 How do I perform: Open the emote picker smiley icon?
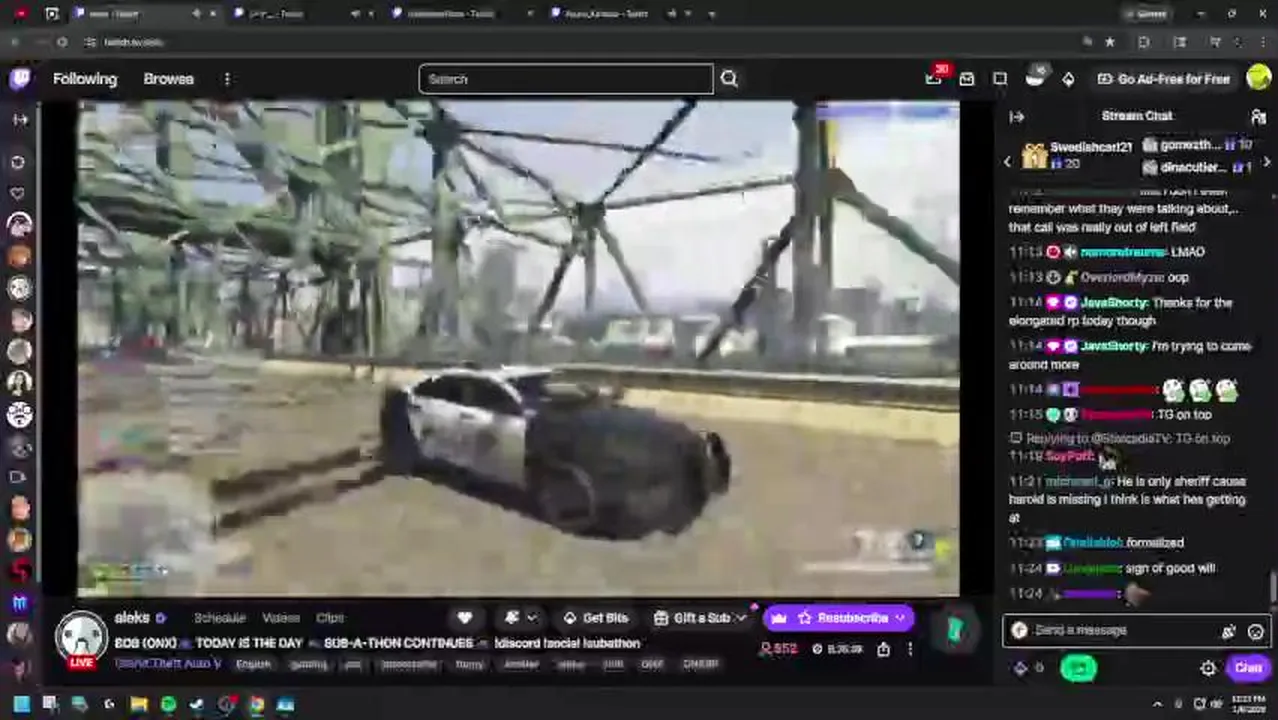[1256, 631]
